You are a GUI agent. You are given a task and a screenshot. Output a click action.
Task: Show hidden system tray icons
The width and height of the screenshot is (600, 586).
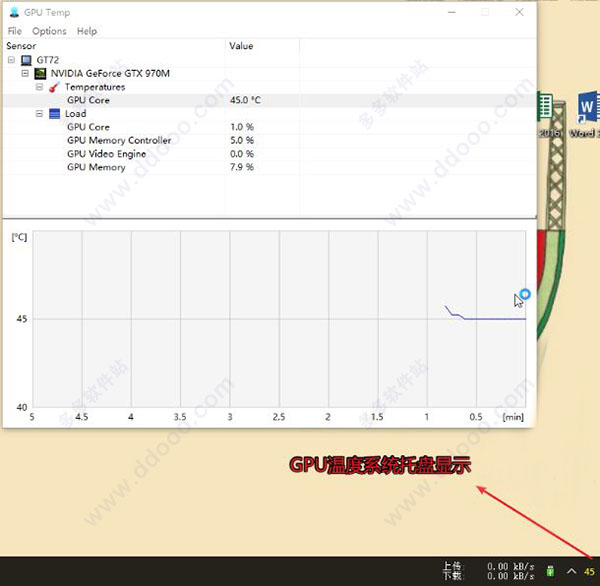tap(572, 571)
